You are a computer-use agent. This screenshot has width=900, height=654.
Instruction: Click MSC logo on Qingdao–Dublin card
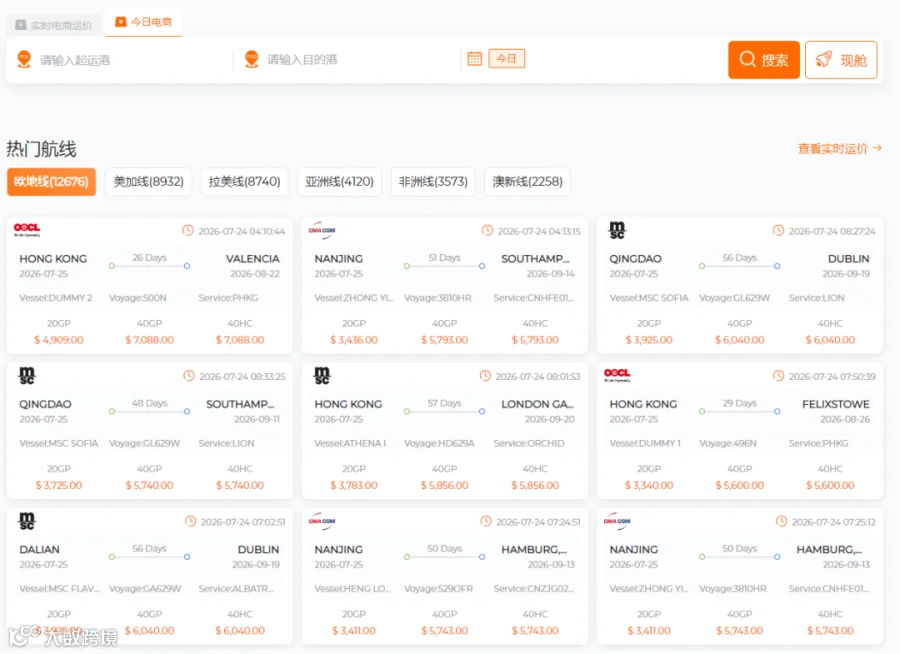[x=617, y=230]
